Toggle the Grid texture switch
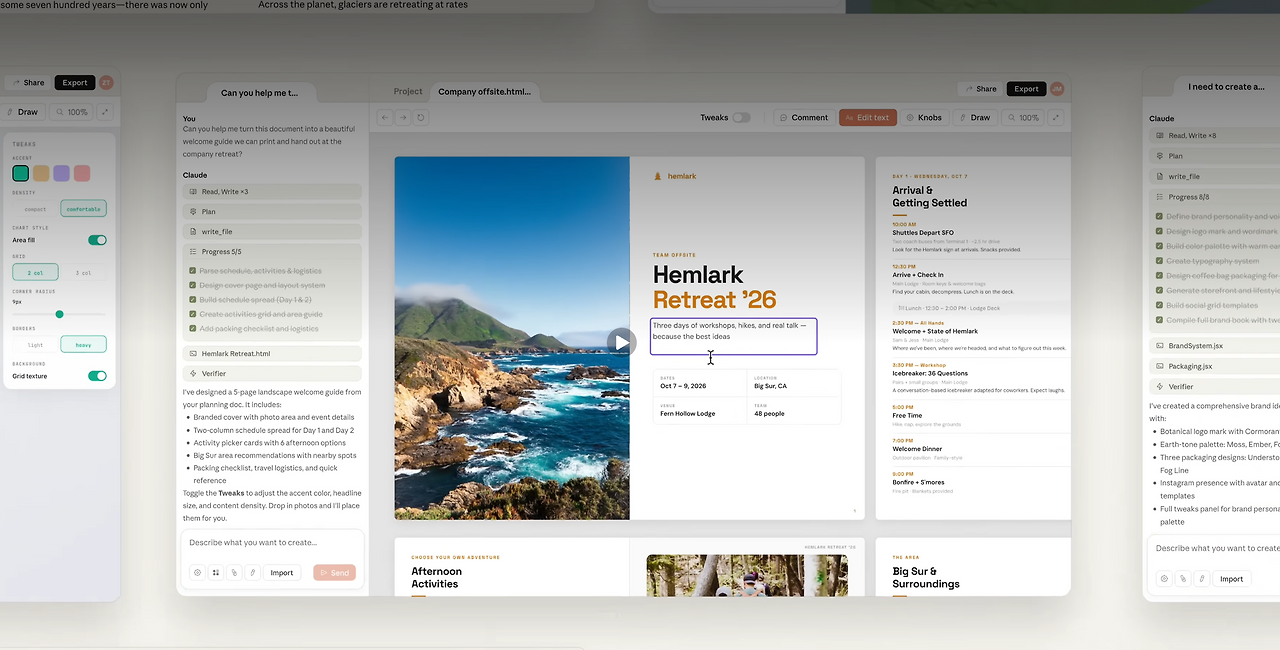Image resolution: width=1280 pixels, height=650 pixels. coord(97,376)
